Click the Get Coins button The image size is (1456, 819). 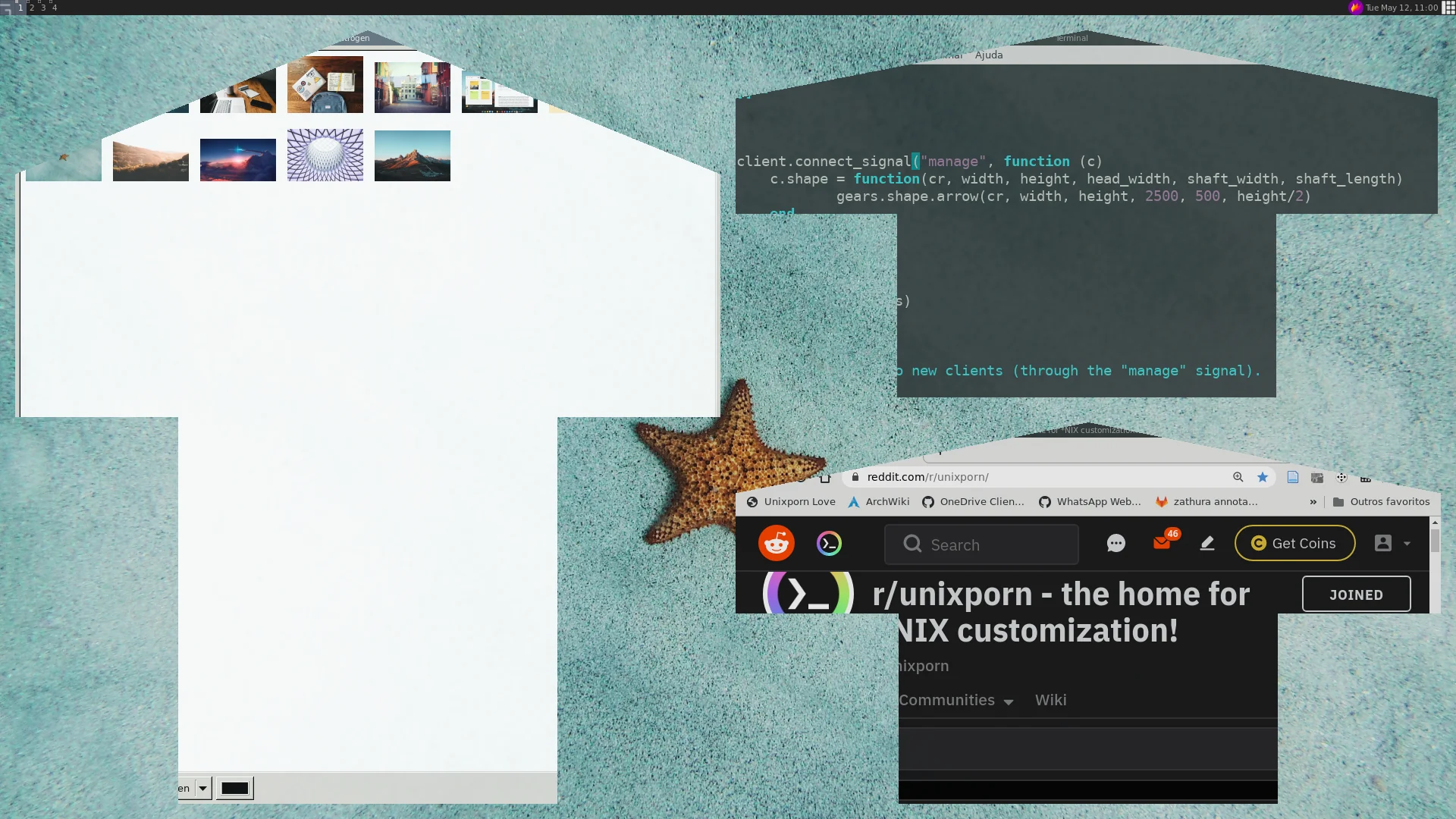tap(1294, 543)
